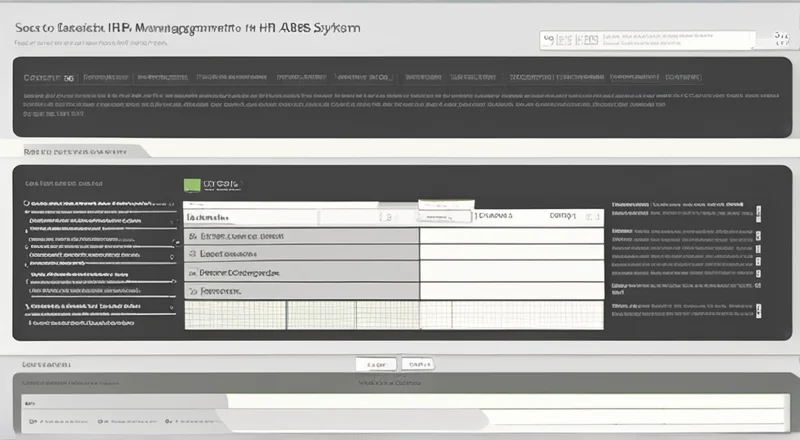Select the second numbered row icon in the table

[x=192, y=254]
